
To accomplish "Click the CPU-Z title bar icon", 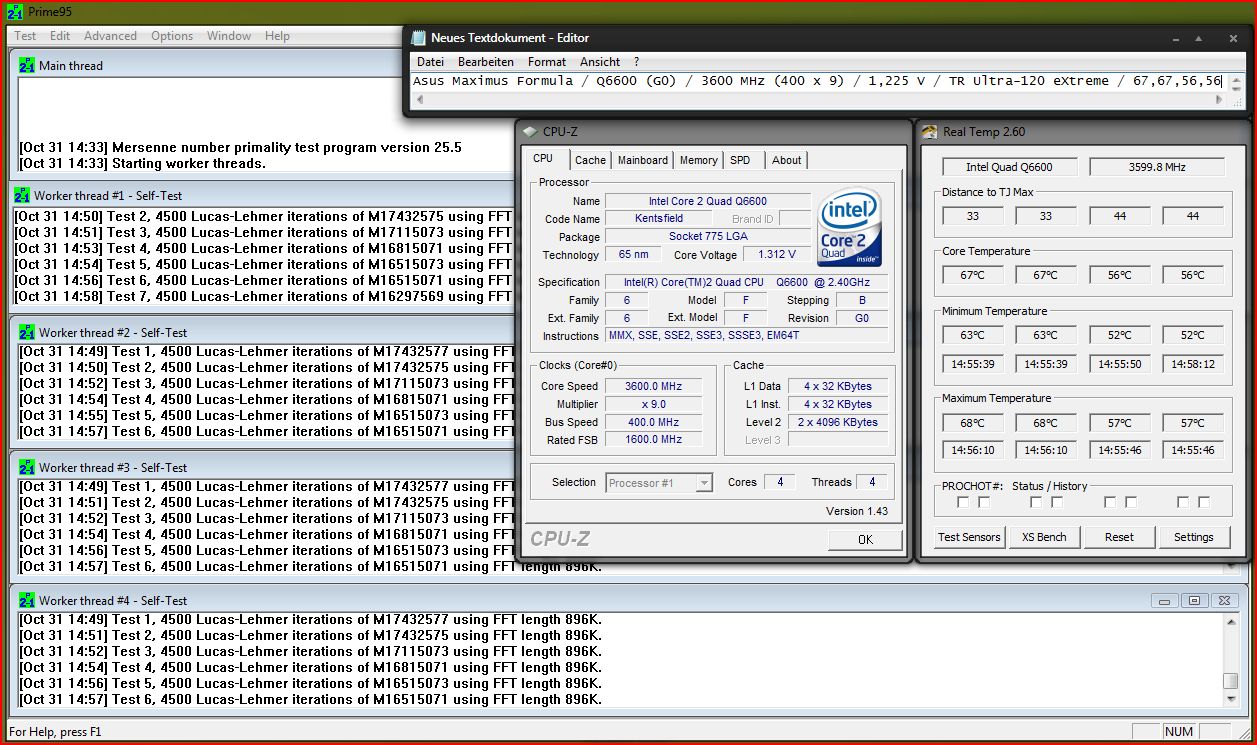I will click(x=530, y=131).
